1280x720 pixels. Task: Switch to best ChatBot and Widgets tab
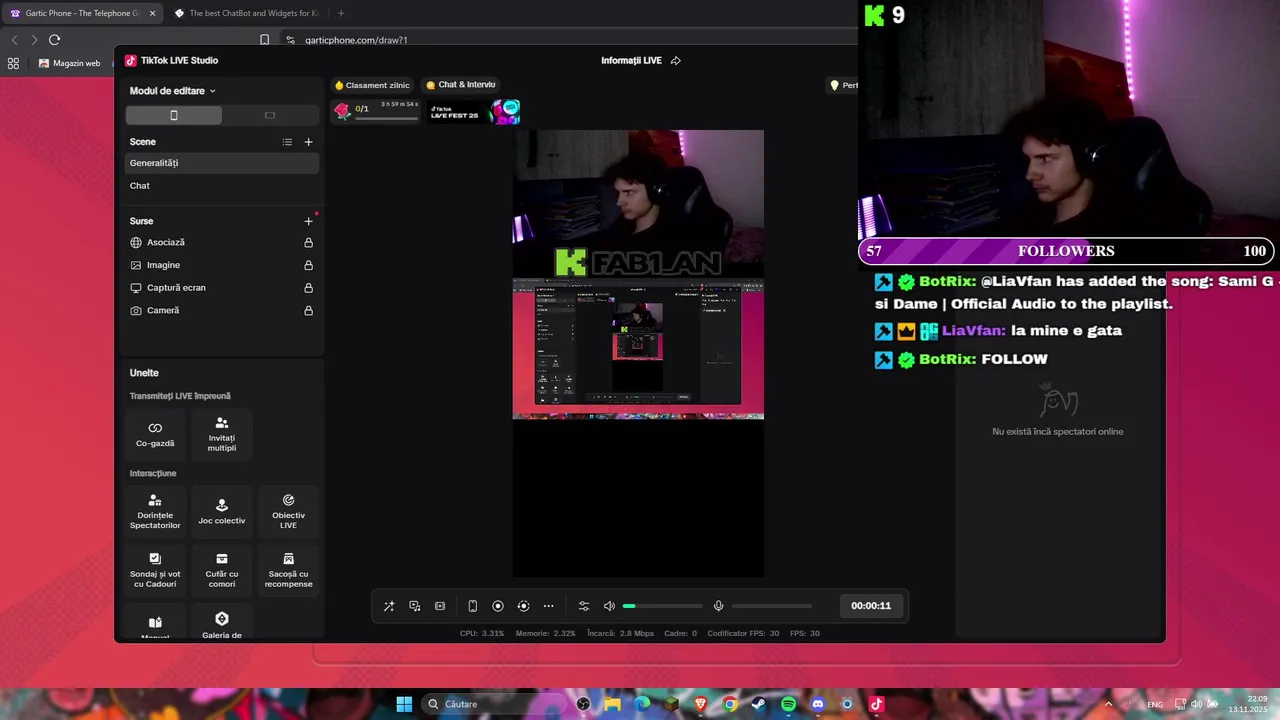pyautogui.click(x=246, y=13)
